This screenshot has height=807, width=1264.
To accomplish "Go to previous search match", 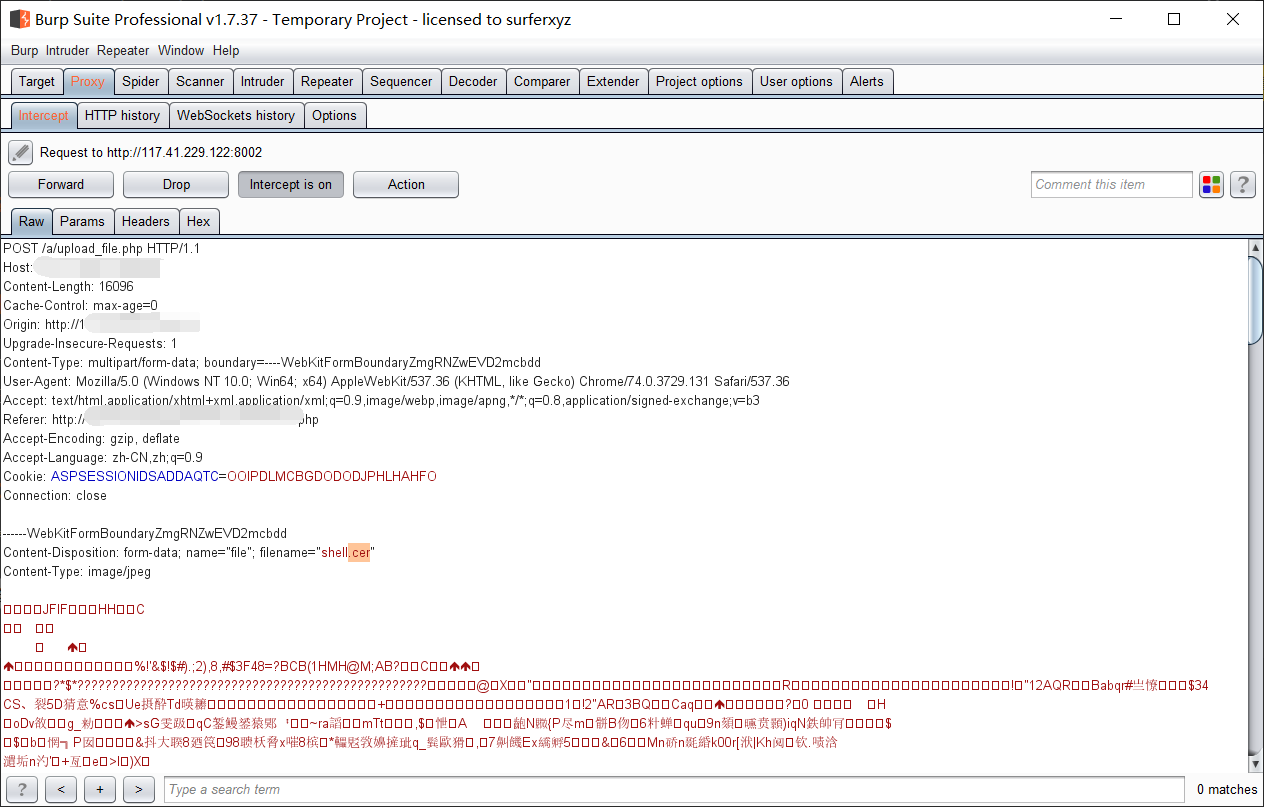I will click(61, 789).
